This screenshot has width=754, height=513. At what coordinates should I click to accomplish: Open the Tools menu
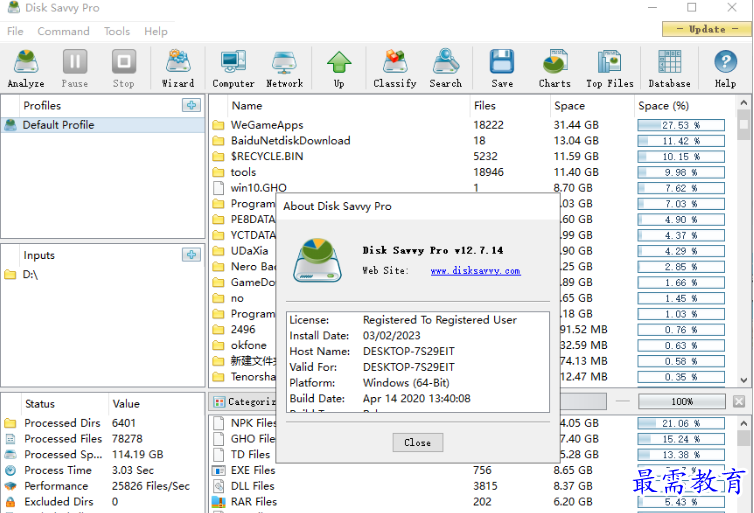coord(117,31)
